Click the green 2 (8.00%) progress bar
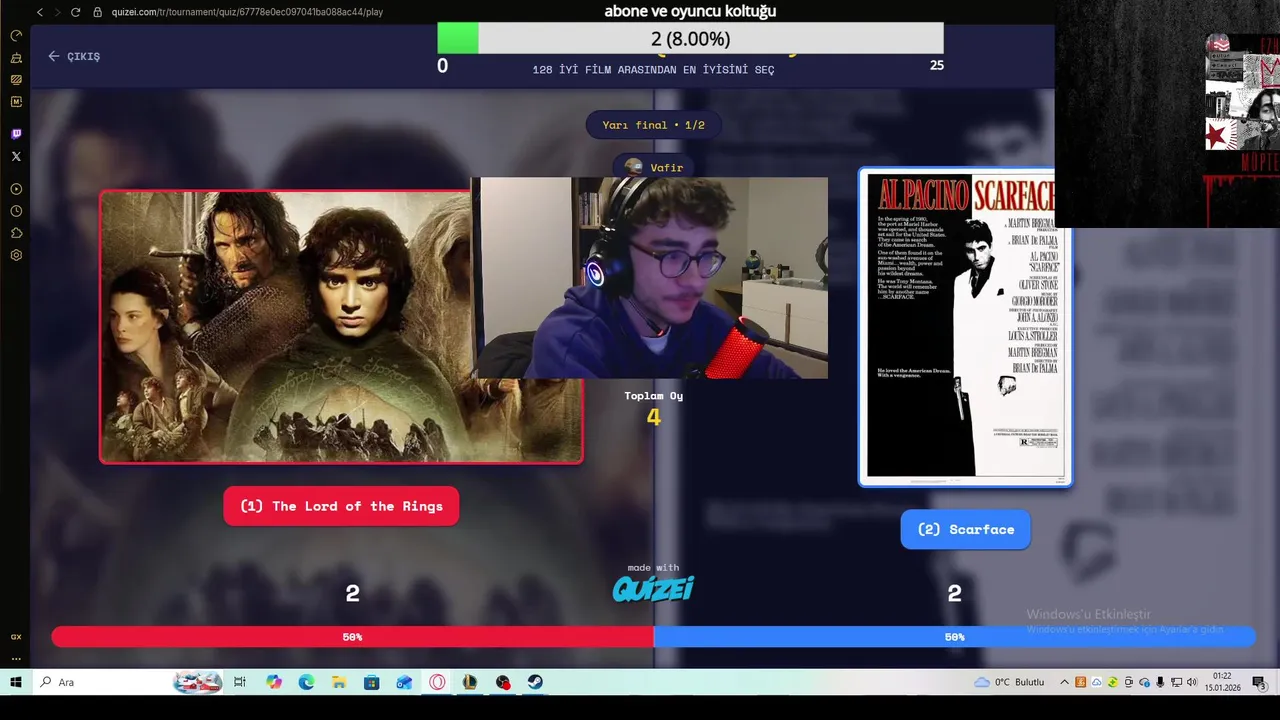 690,39
